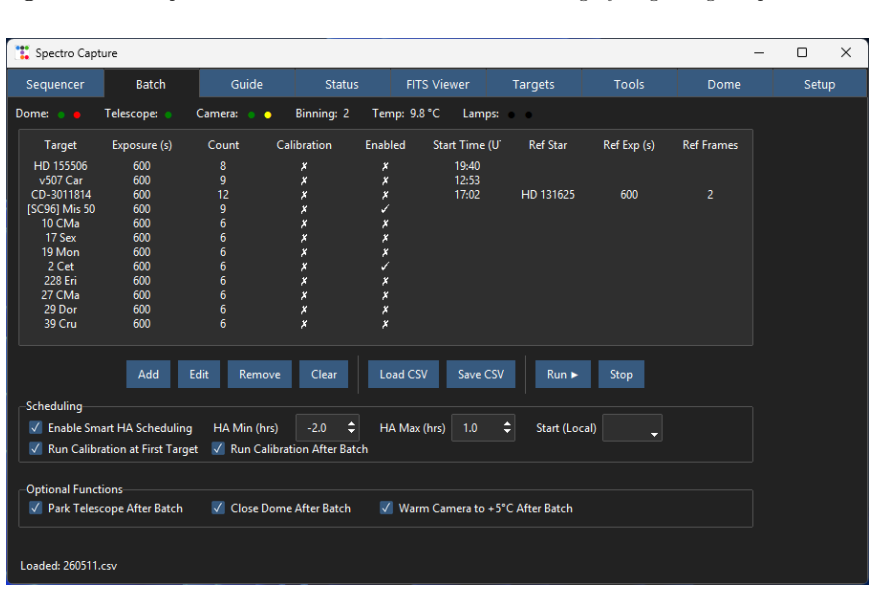
Task: Maximize the Spectro Capture window
Action: tap(802, 52)
